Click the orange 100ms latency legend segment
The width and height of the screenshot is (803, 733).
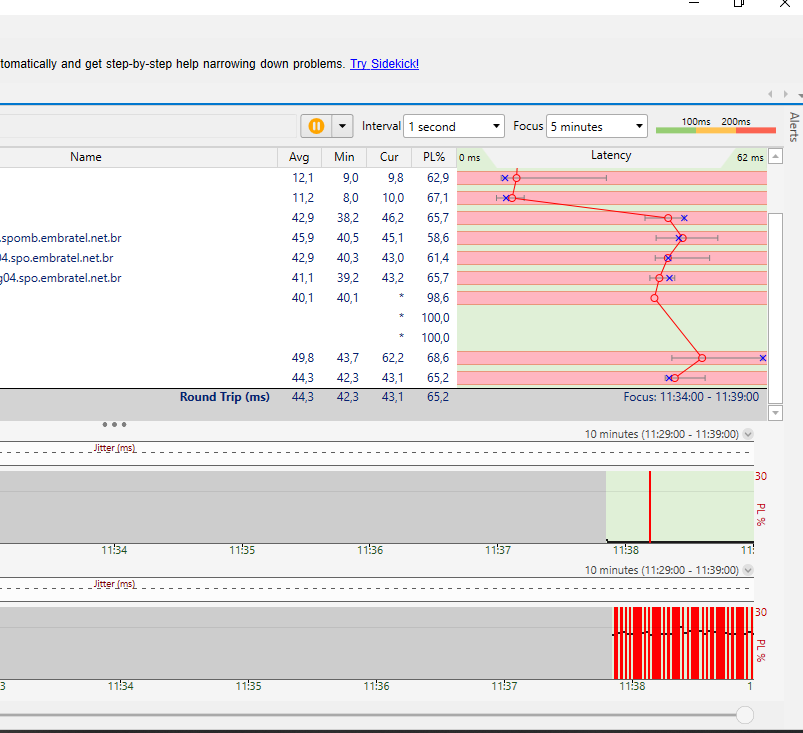click(716, 131)
